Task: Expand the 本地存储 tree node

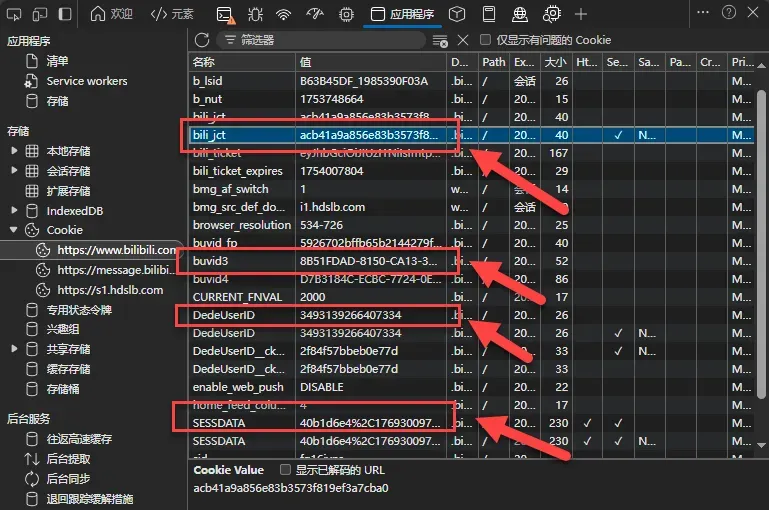Action: [14, 151]
